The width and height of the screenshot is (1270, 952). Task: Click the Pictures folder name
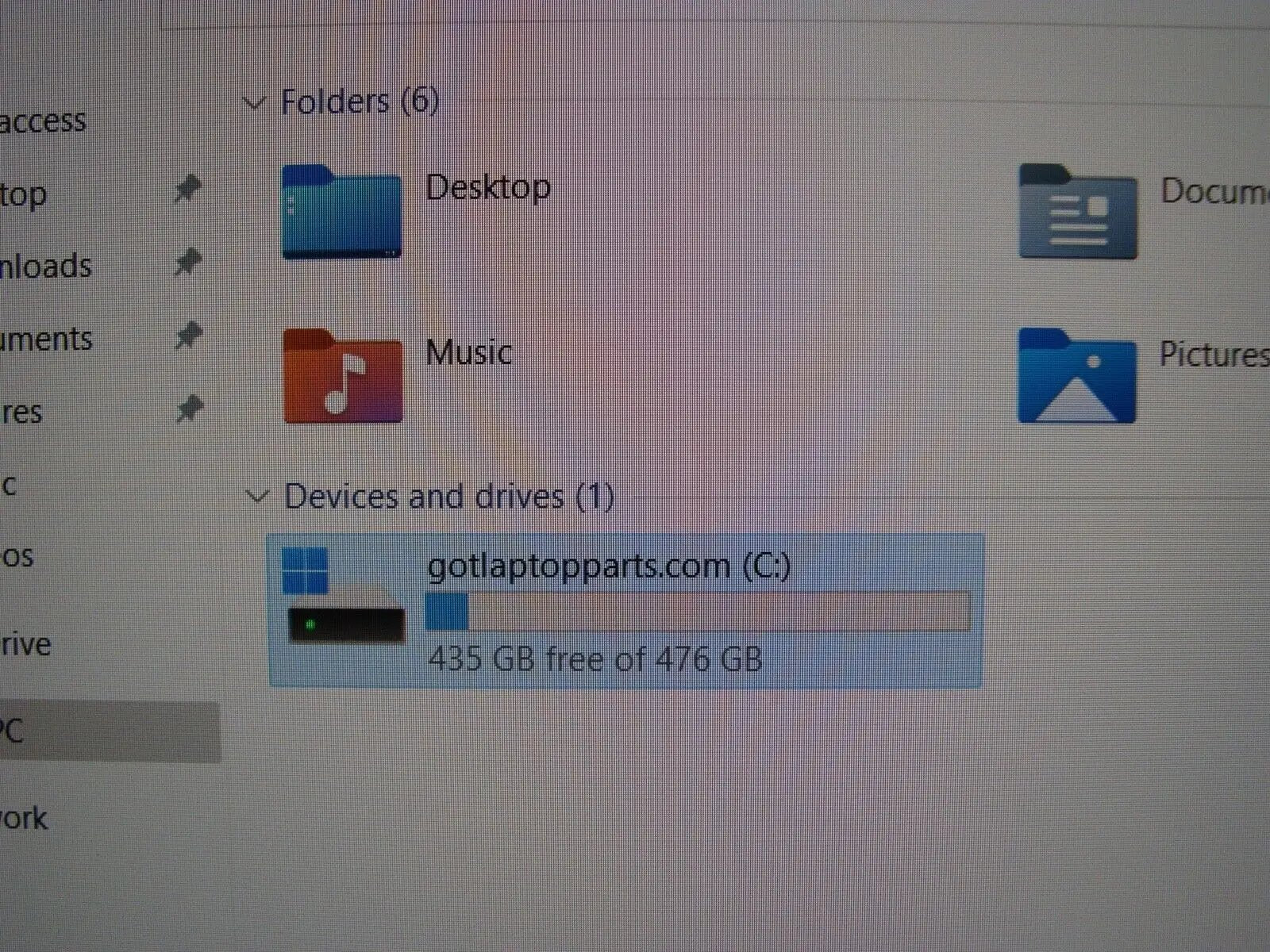(x=1214, y=354)
